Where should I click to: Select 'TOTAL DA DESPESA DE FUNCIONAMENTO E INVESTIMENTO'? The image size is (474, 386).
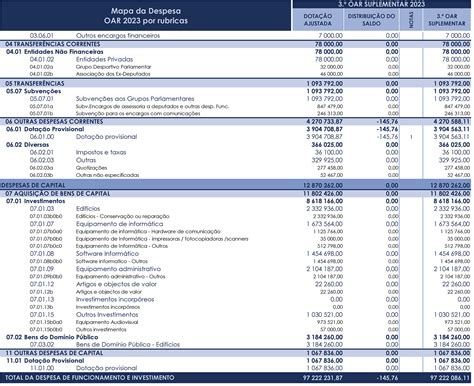[x=89, y=378]
